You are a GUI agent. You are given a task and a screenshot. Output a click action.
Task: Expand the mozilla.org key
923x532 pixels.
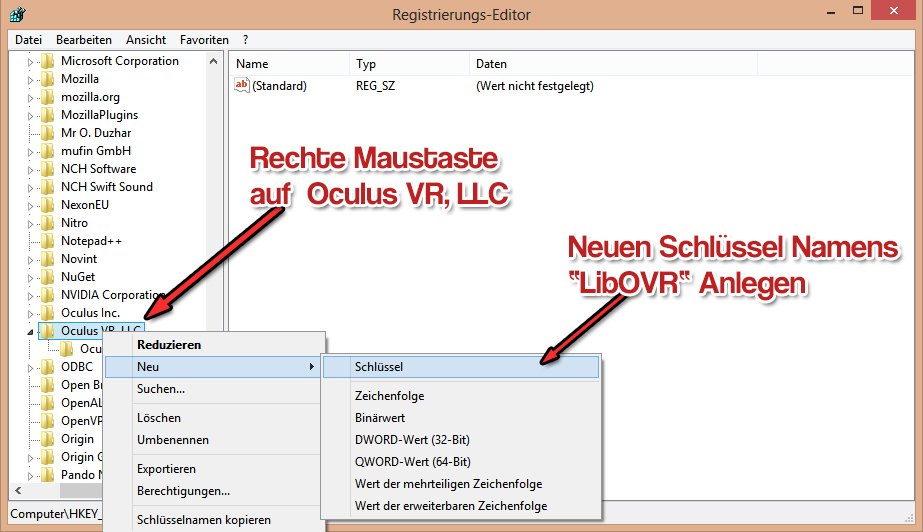coord(30,98)
